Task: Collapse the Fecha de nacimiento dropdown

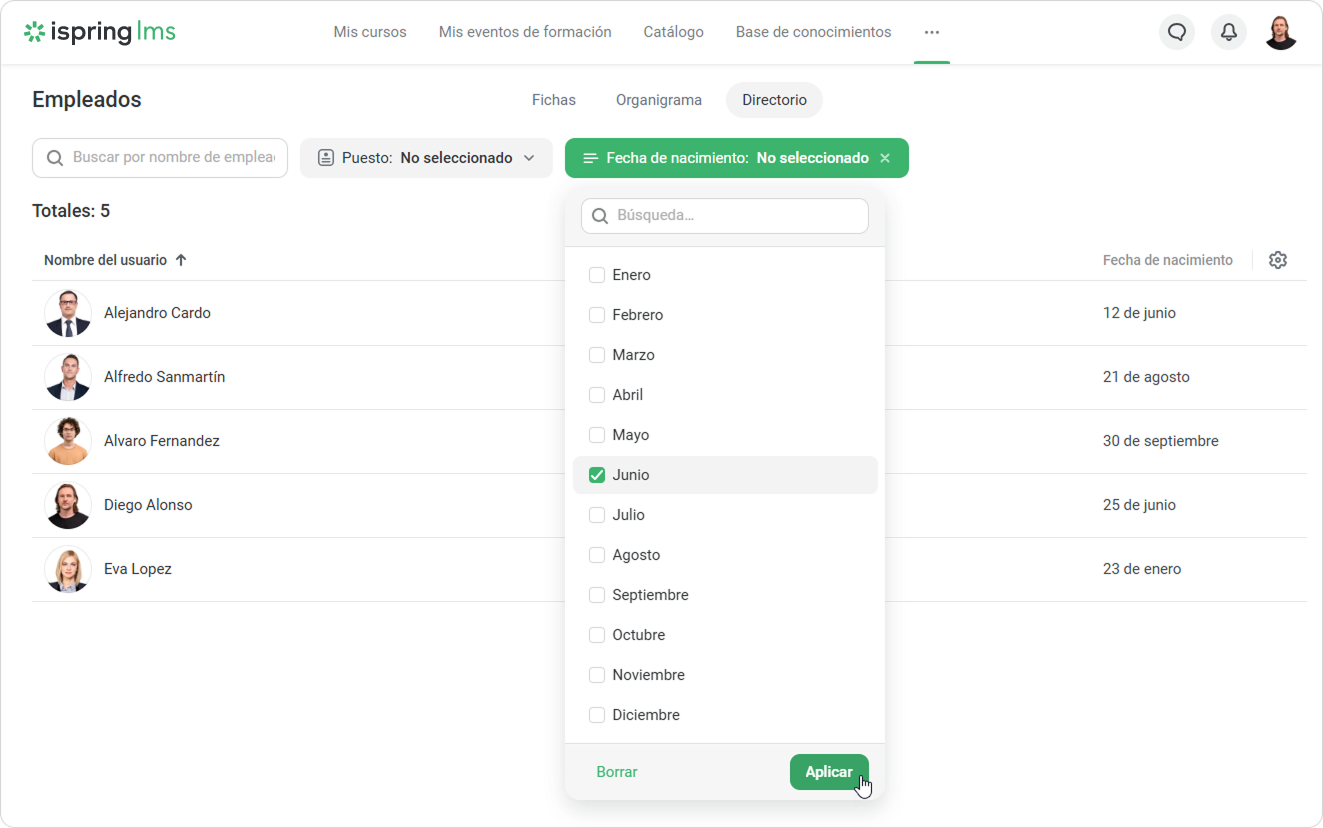Action: [x=725, y=158]
